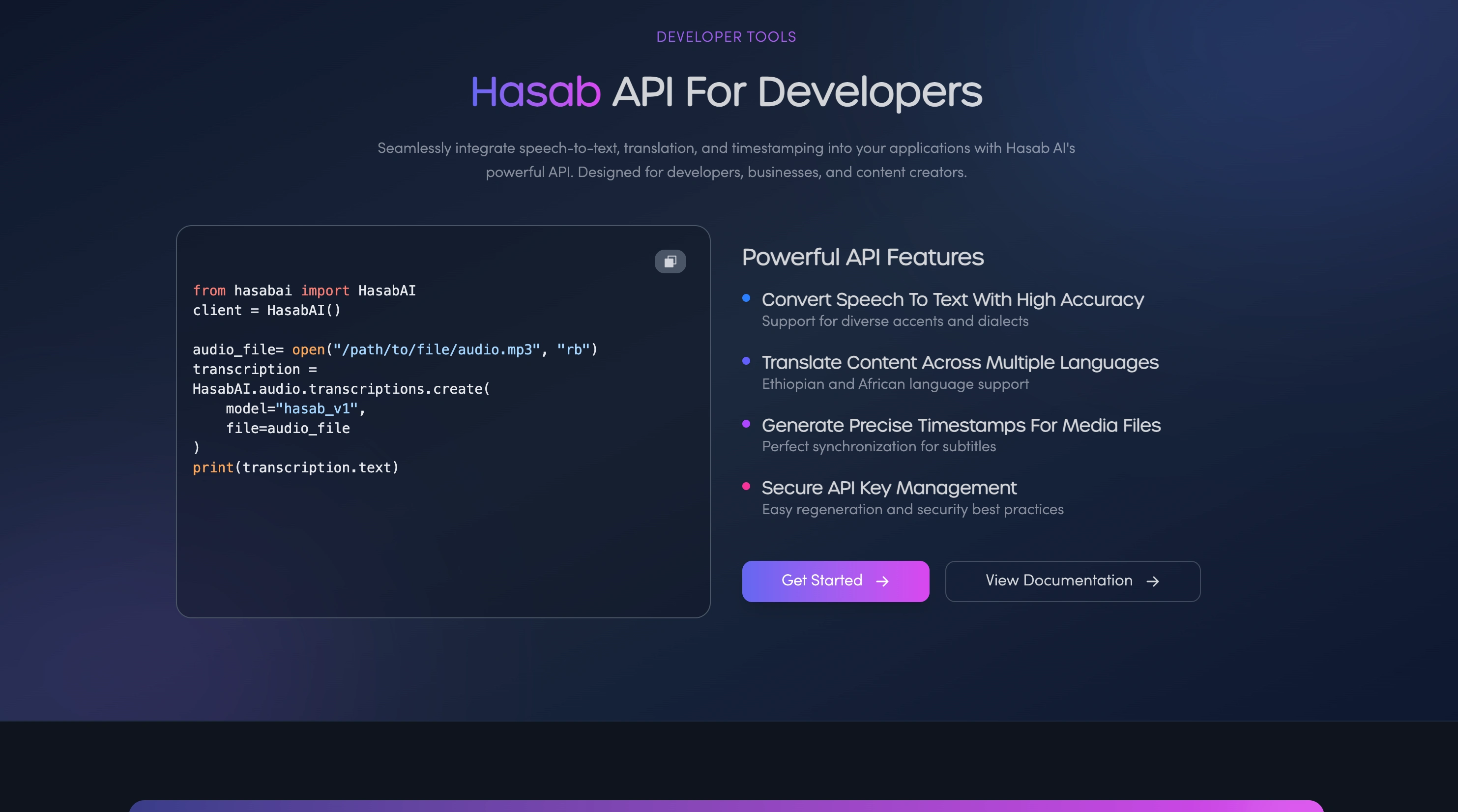Click the Secure API Key Management heading
Viewport: 1458px width, 812px height.
(x=889, y=488)
